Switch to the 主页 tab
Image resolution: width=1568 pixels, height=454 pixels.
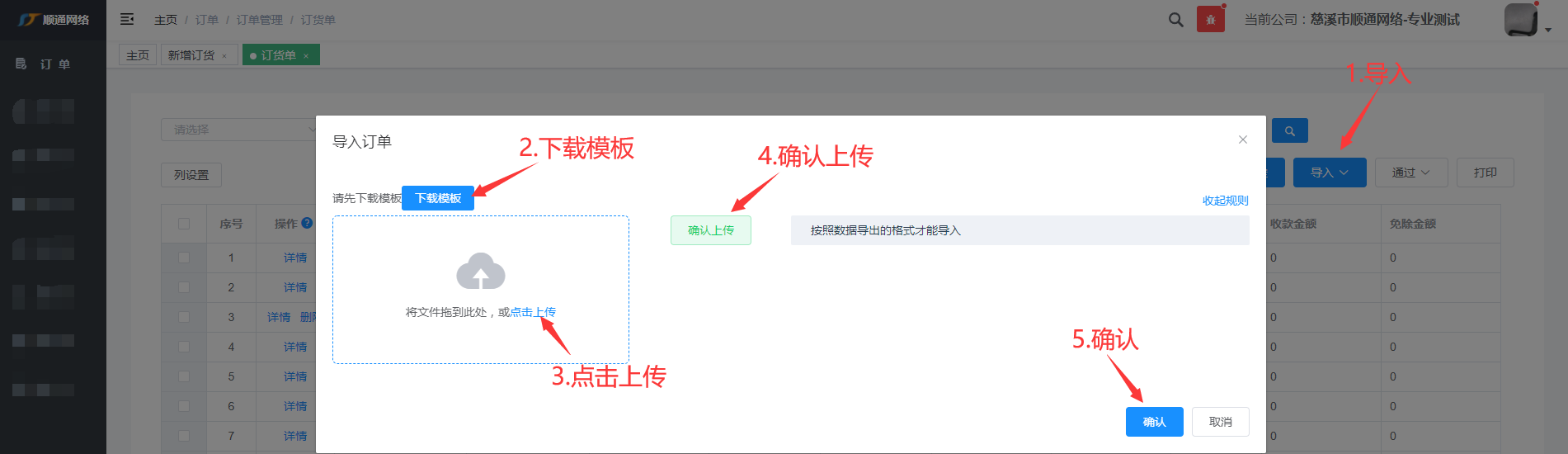coord(138,55)
